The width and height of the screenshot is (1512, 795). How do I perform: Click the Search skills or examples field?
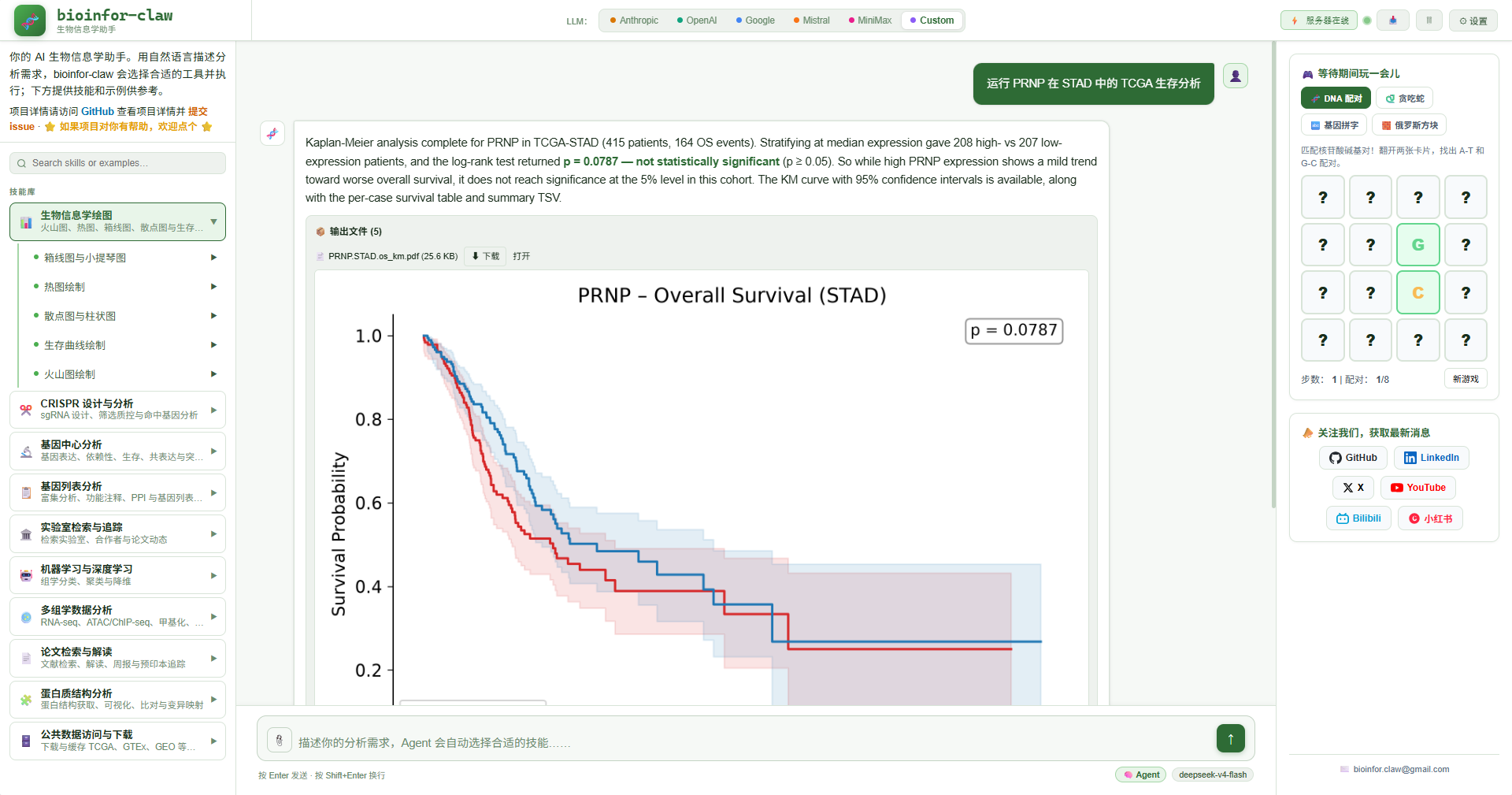point(117,163)
